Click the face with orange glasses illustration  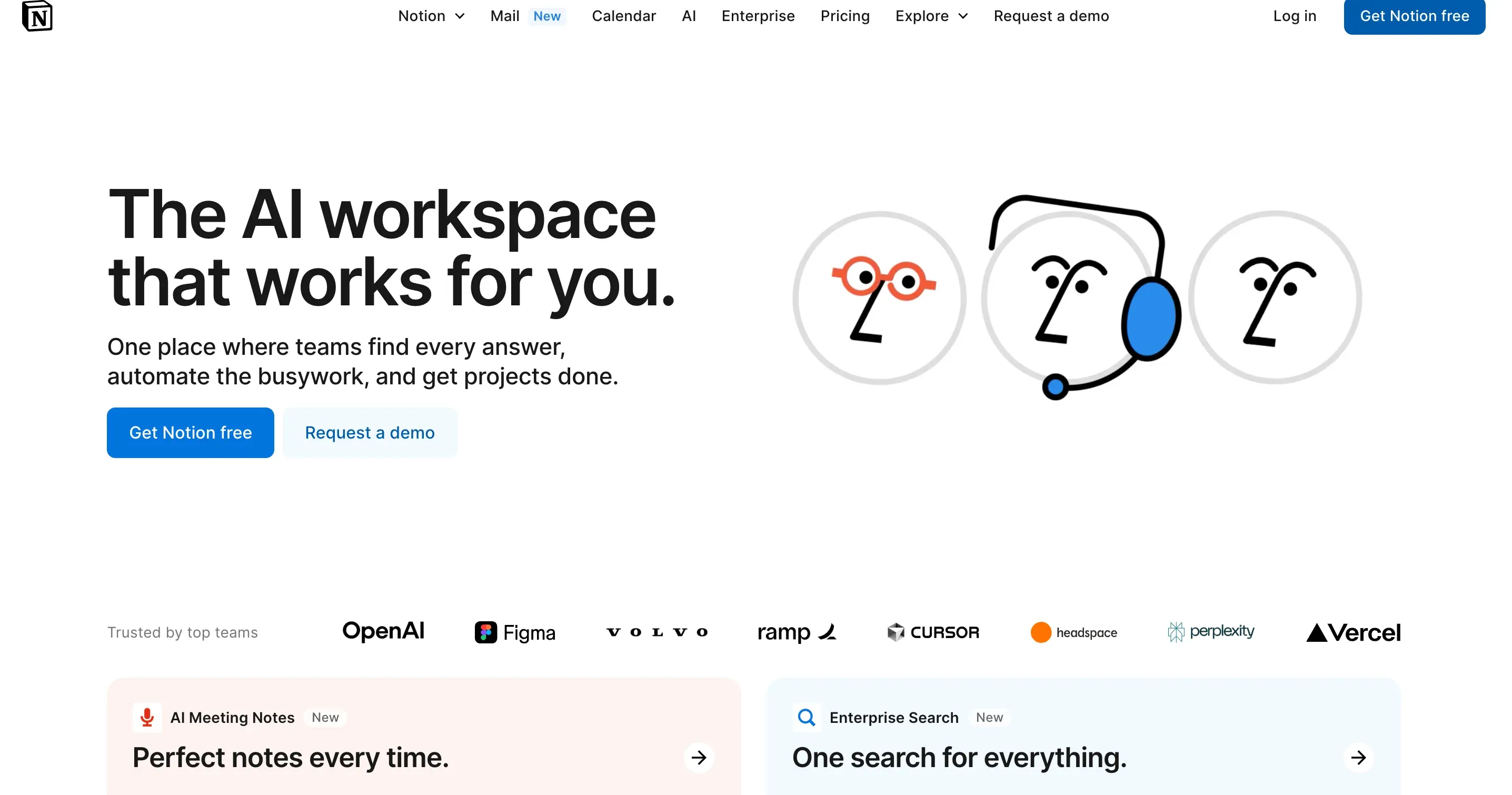(x=879, y=297)
